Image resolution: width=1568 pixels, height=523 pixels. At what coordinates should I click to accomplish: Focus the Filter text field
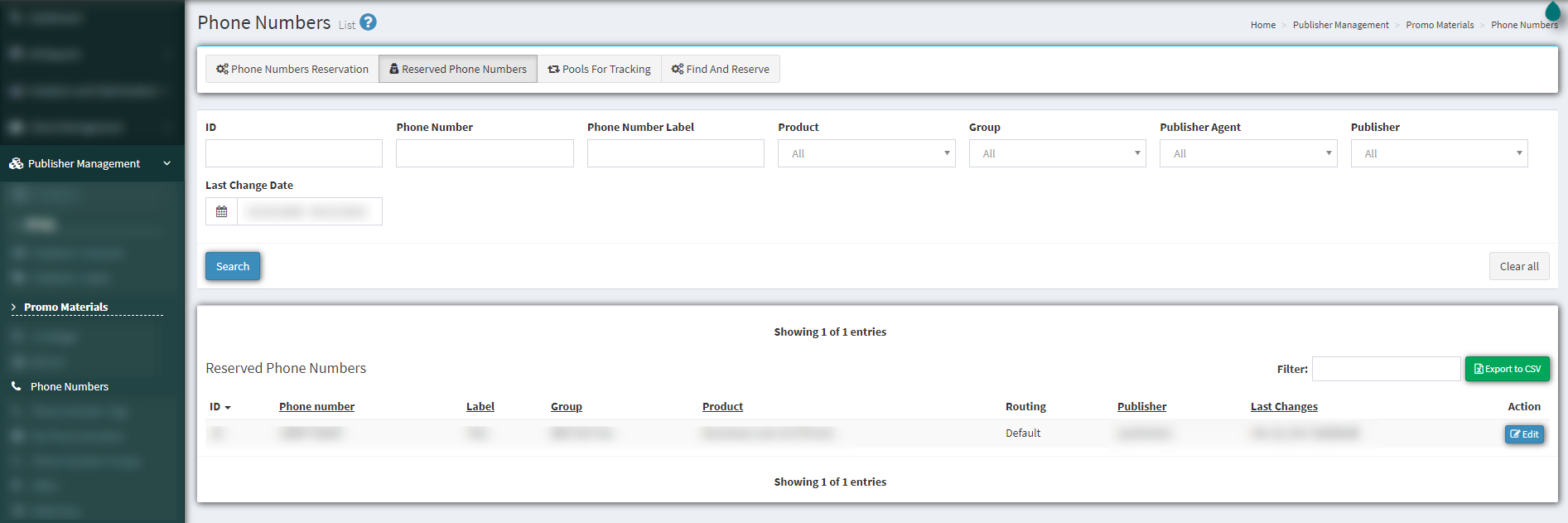pos(1386,369)
